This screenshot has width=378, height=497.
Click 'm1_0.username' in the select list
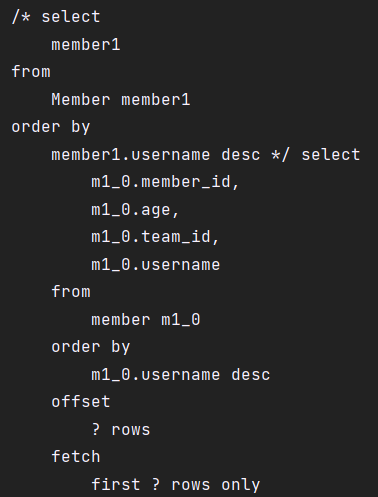click(156, 265)
